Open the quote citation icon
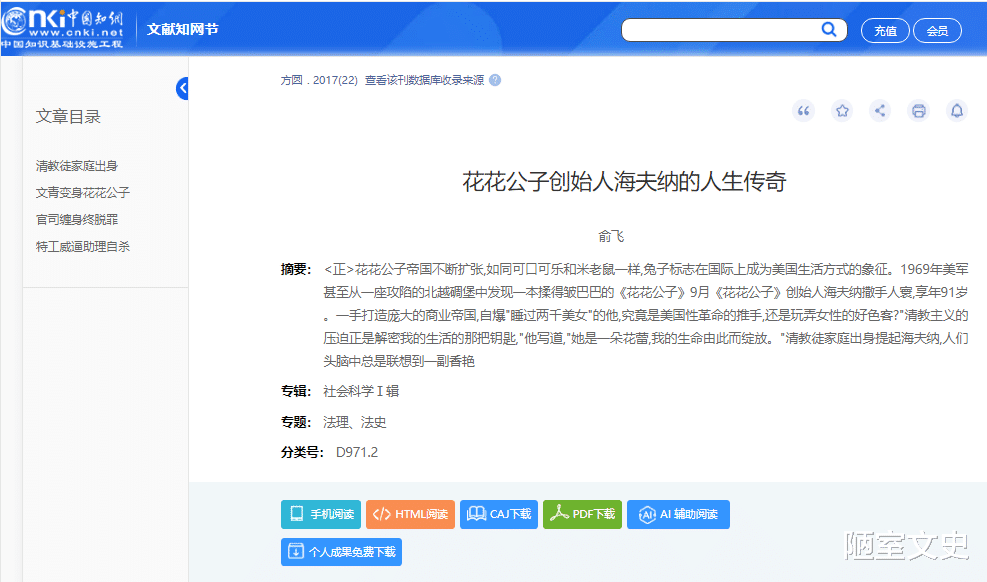The width and height of the screenshot is (987, 582). click(x=803, y=111)
